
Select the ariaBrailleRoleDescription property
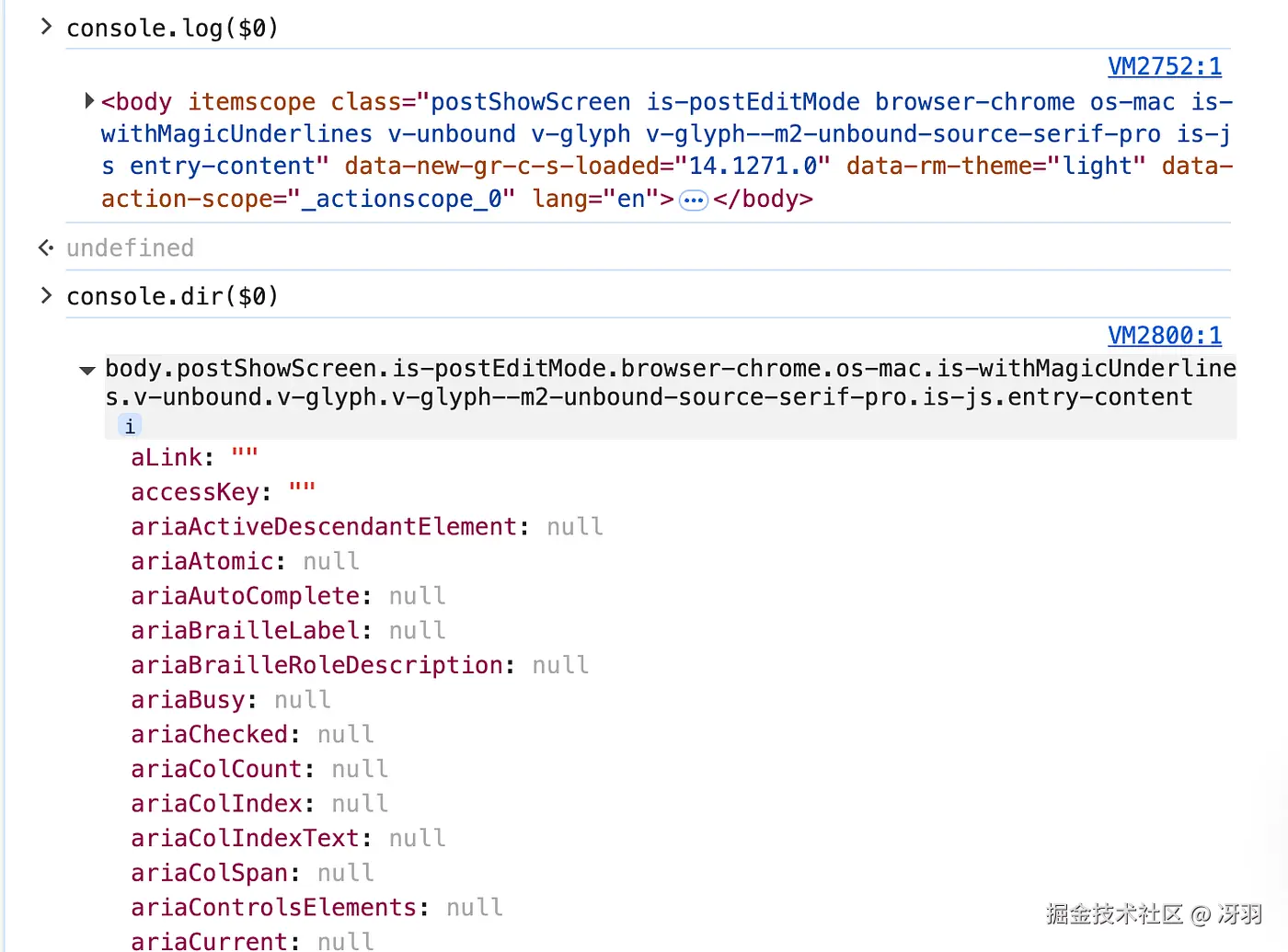[x=360, y=665]
